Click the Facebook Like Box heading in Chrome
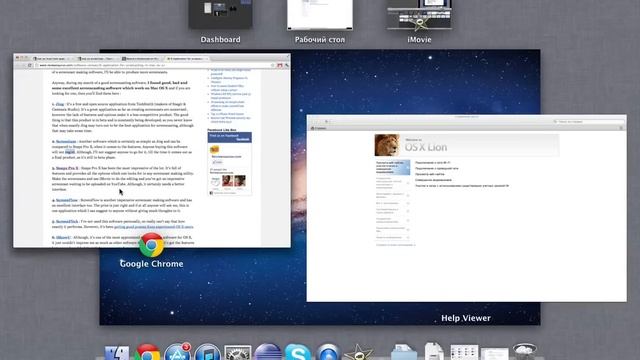This screenshot has width=640, height=360. pos(222,130)
